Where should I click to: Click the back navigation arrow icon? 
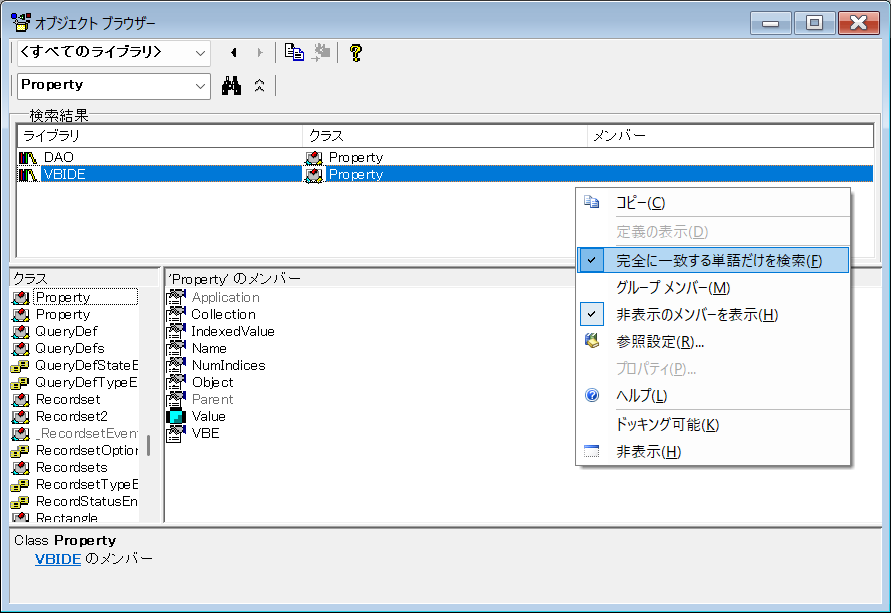(x=234, y=53)
